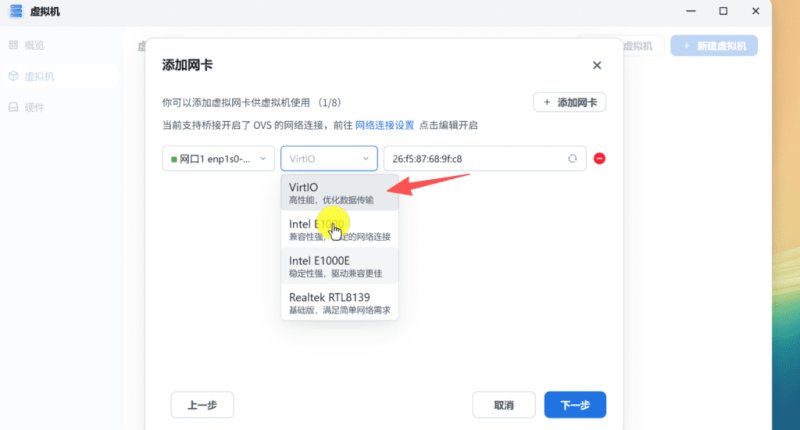The width and height of the screenshot is (800, 430).
Task: Pick Intel E1000E adapter model
Action: (x=339, y=266)
